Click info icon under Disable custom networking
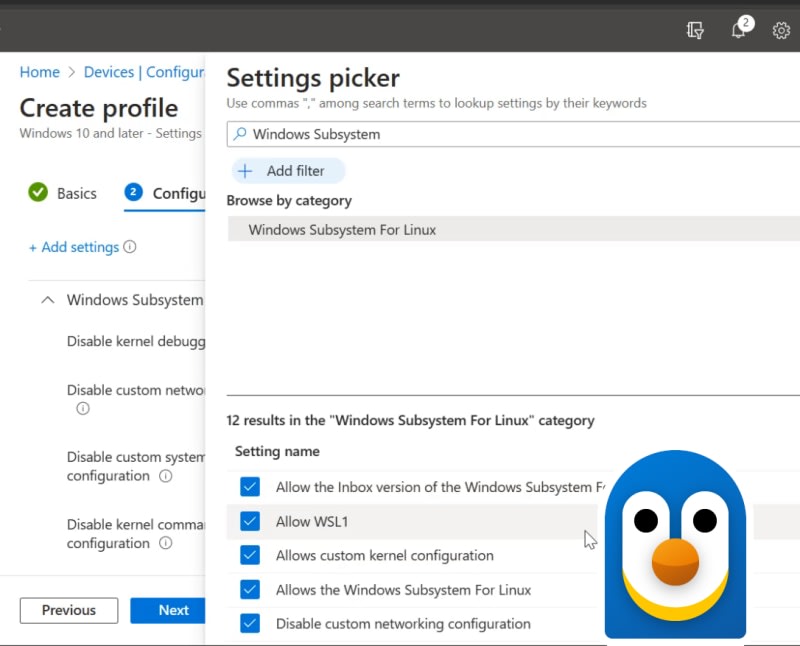 click(x=83, y=409)
